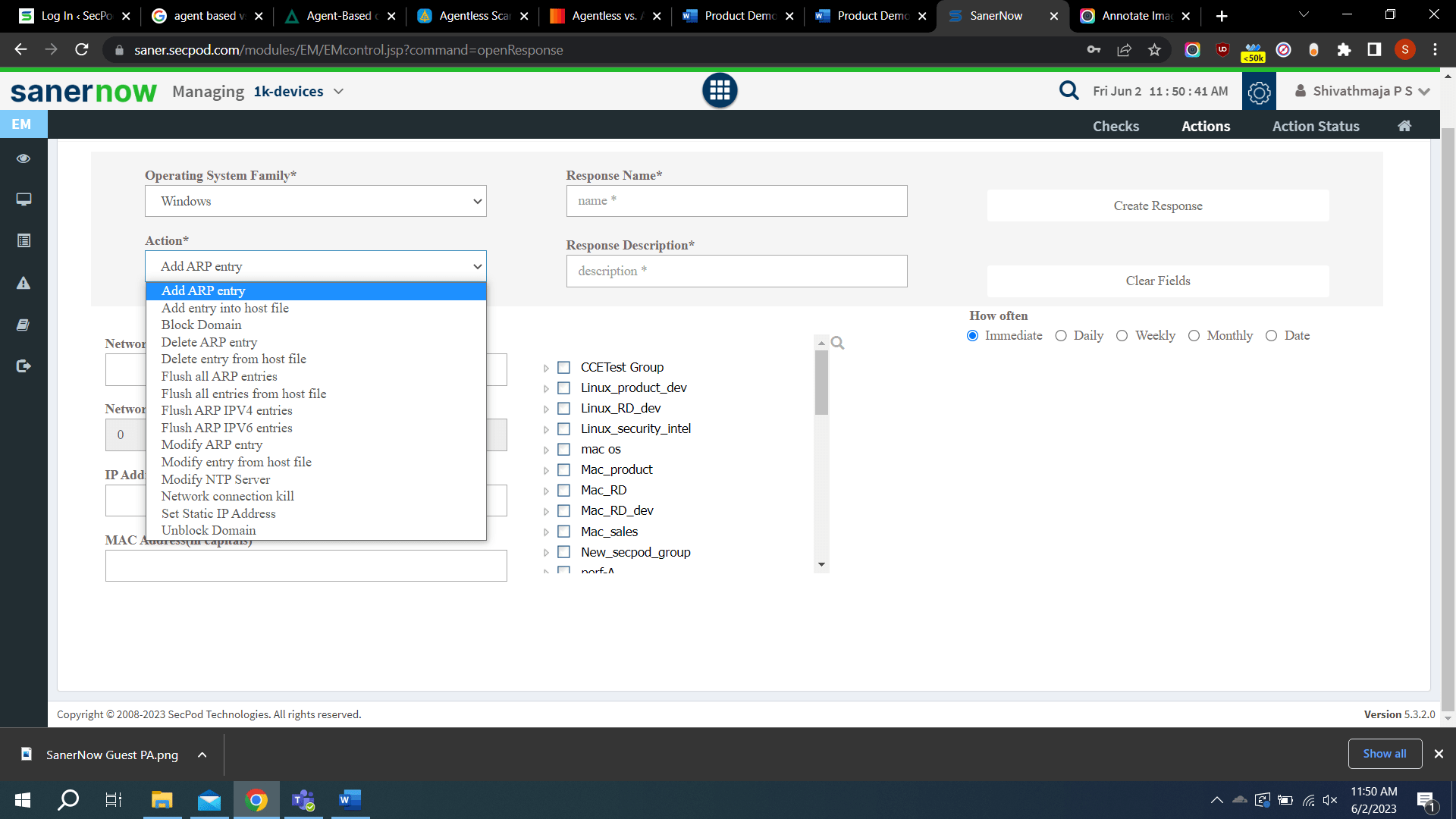Open the list report icon in the sidebar

pos(24,241)
